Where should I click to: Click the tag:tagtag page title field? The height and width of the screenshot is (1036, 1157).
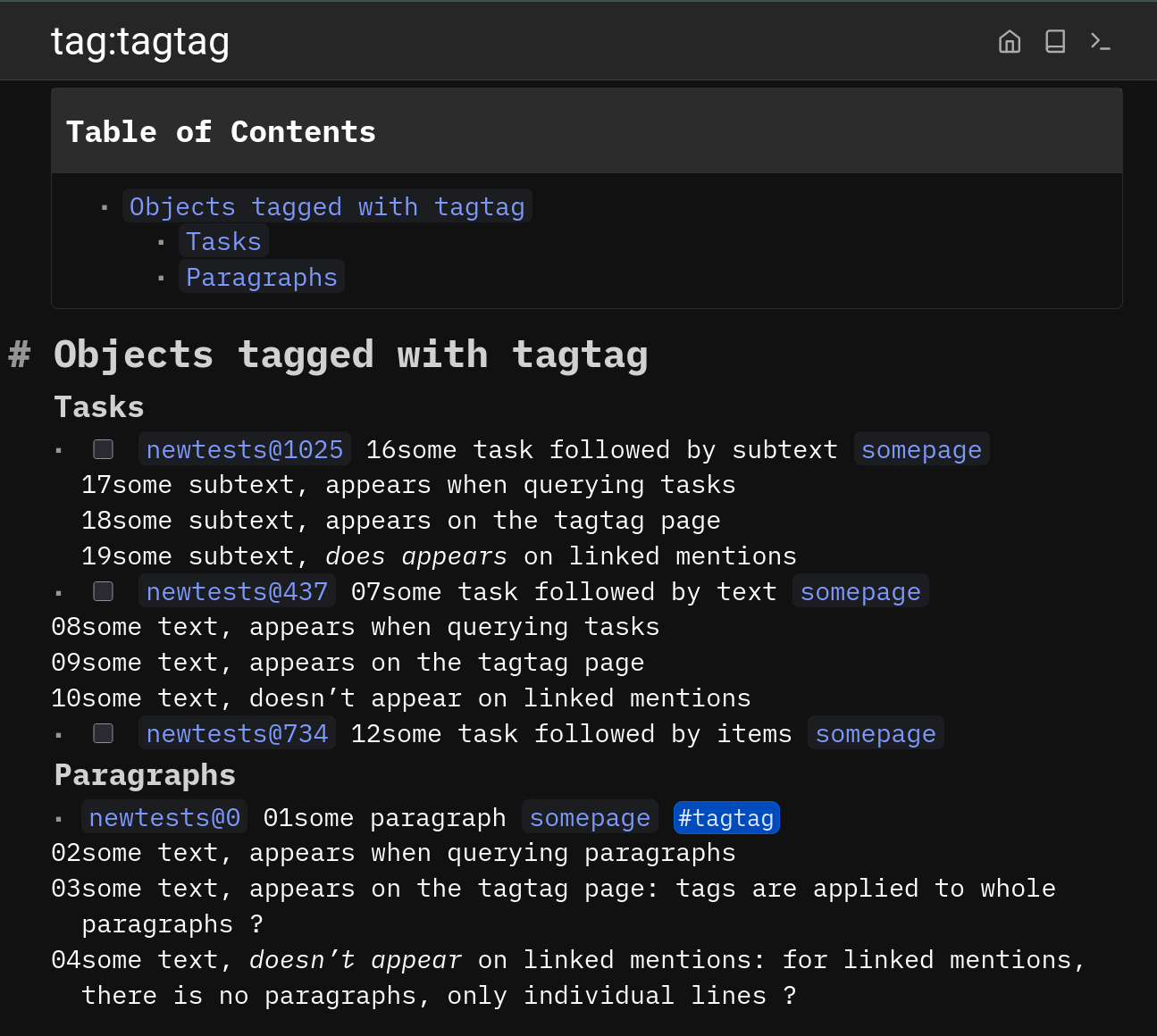click(140, 42)
